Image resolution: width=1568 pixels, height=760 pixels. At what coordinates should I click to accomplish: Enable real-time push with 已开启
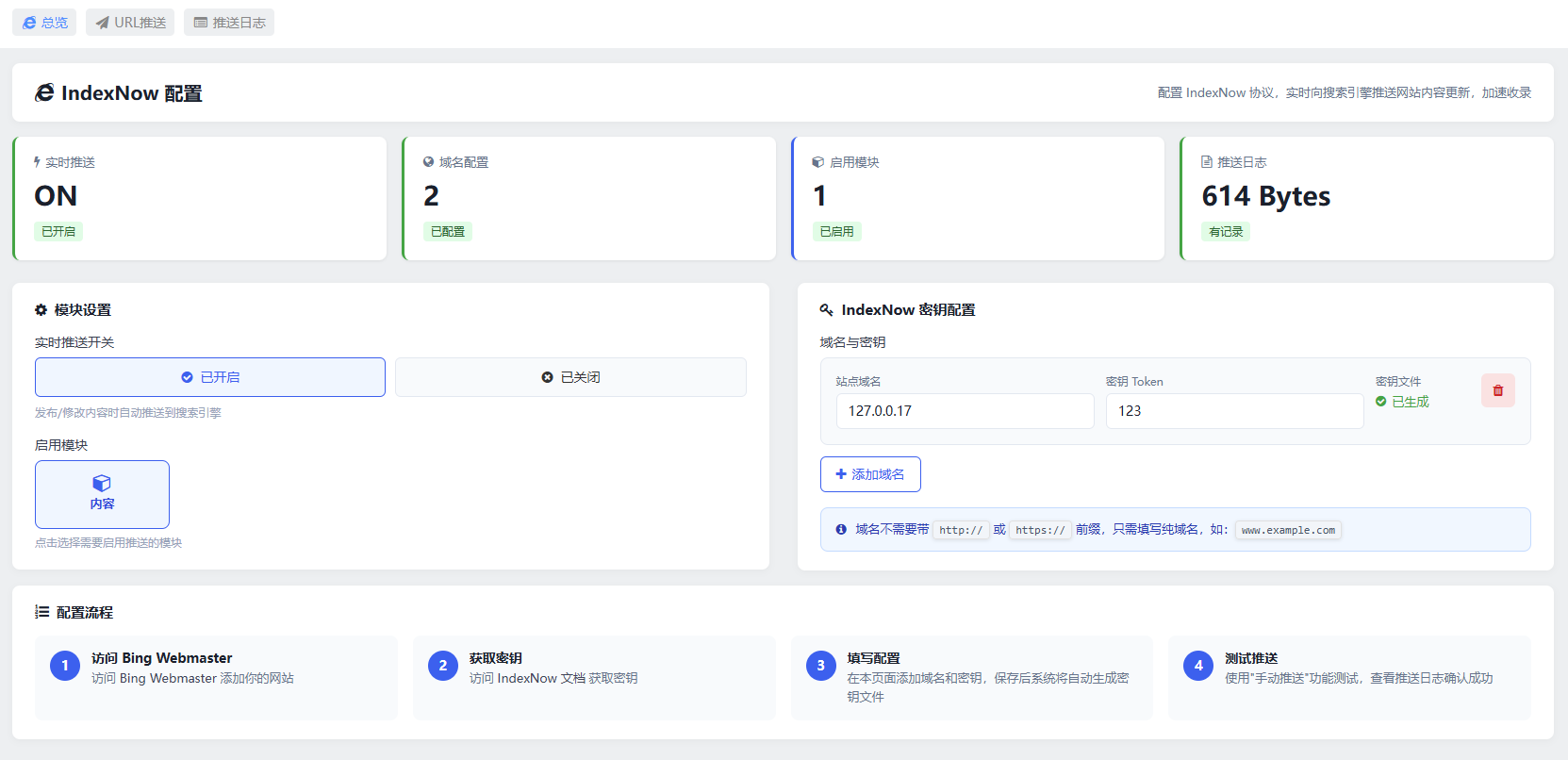tap(210, 377)
